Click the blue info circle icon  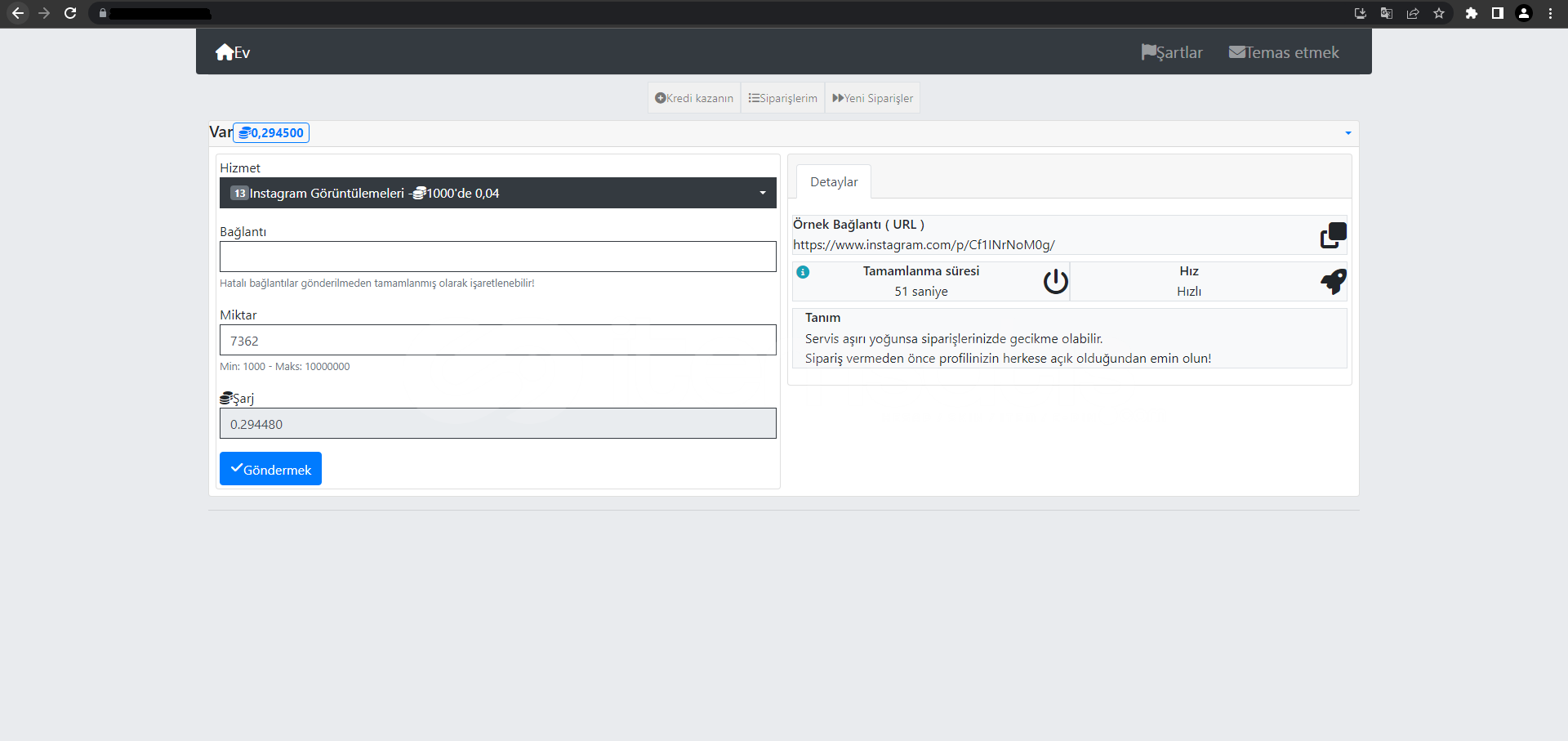pos(803,272)
